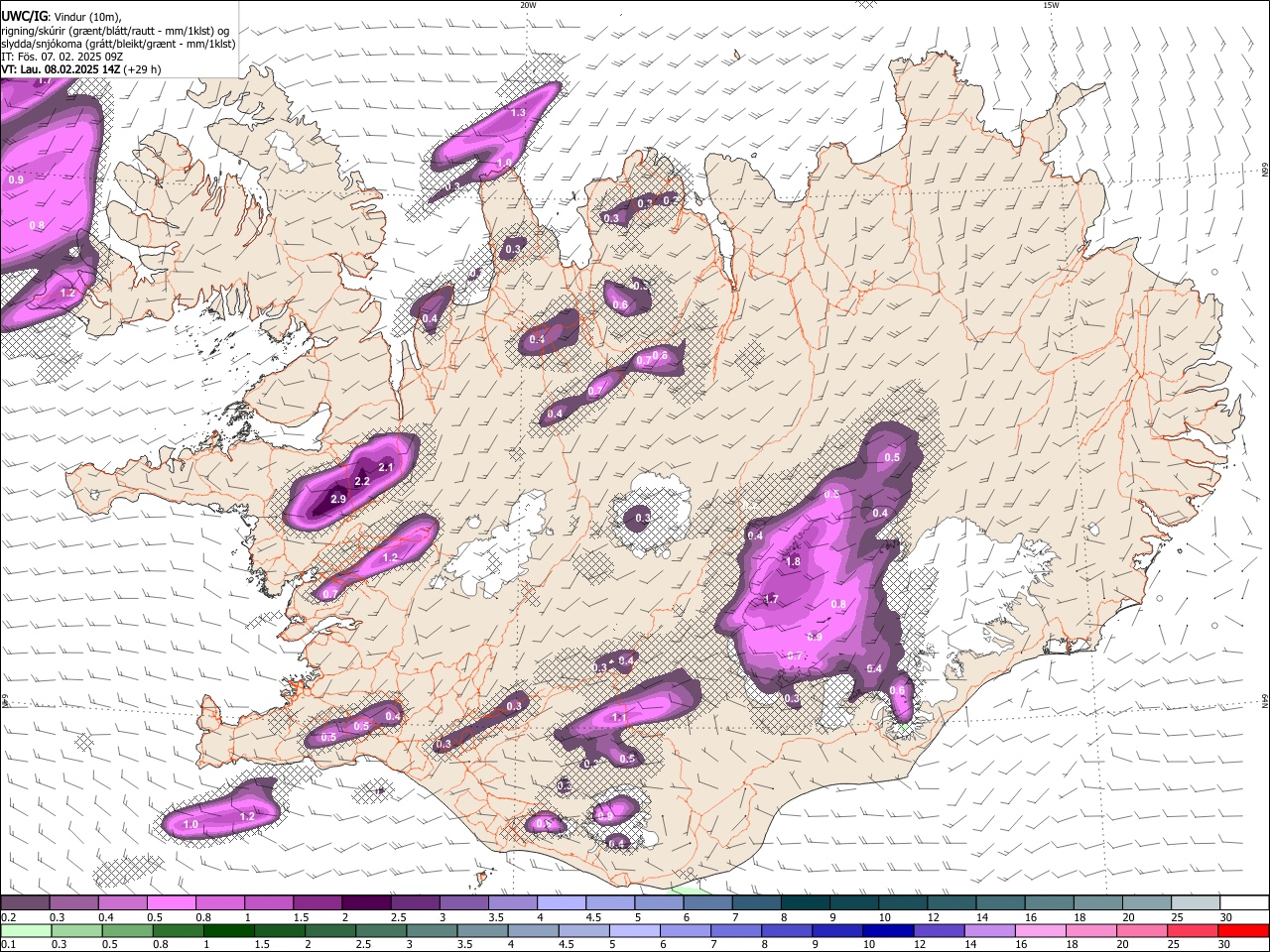Click the 'rigning/skúrir' legend description line
This screenshot has width=1270, height=952.
117,31
